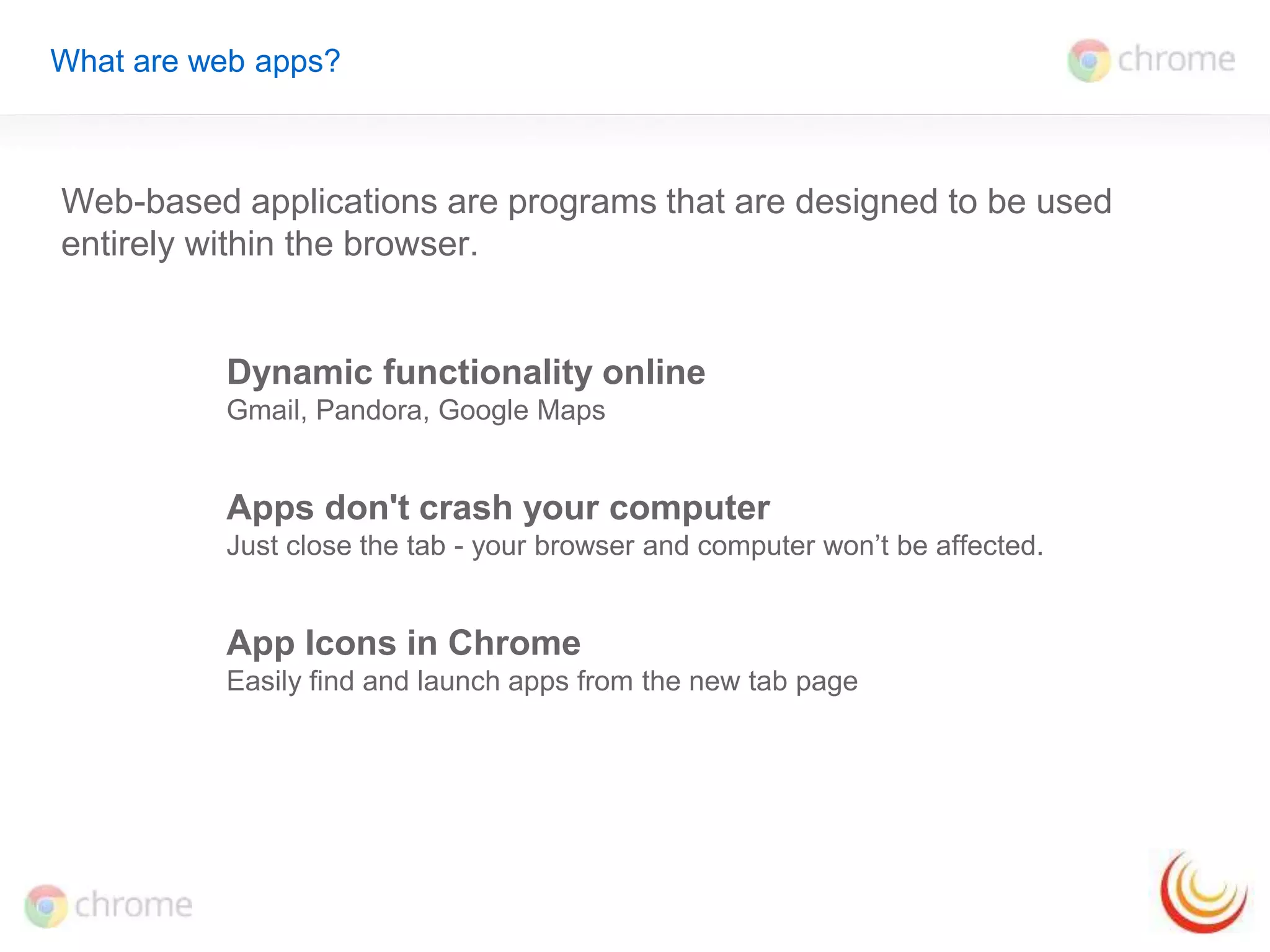Select the title 'What are web apps?'

coord(195,61)
